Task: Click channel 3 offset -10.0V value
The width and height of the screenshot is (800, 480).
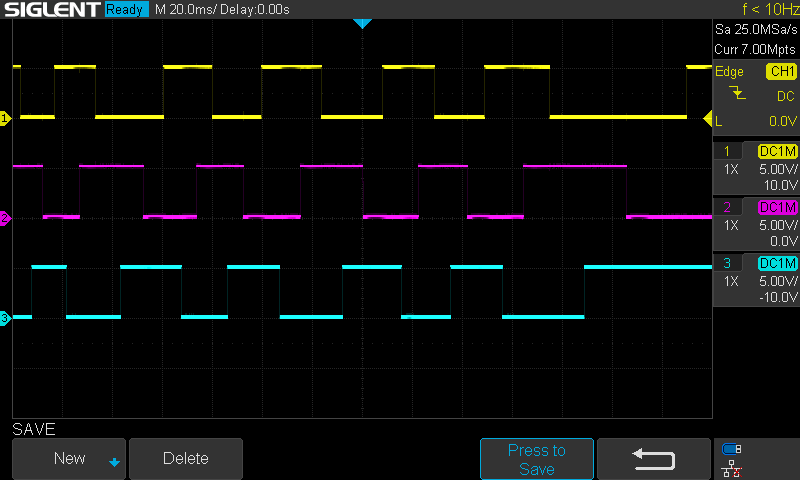Action: pyautogui.click(x=778, y=297)
